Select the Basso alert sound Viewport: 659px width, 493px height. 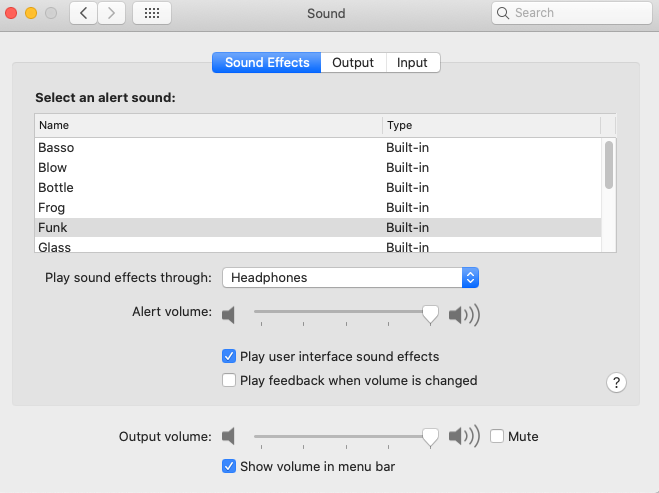[56, 147]
